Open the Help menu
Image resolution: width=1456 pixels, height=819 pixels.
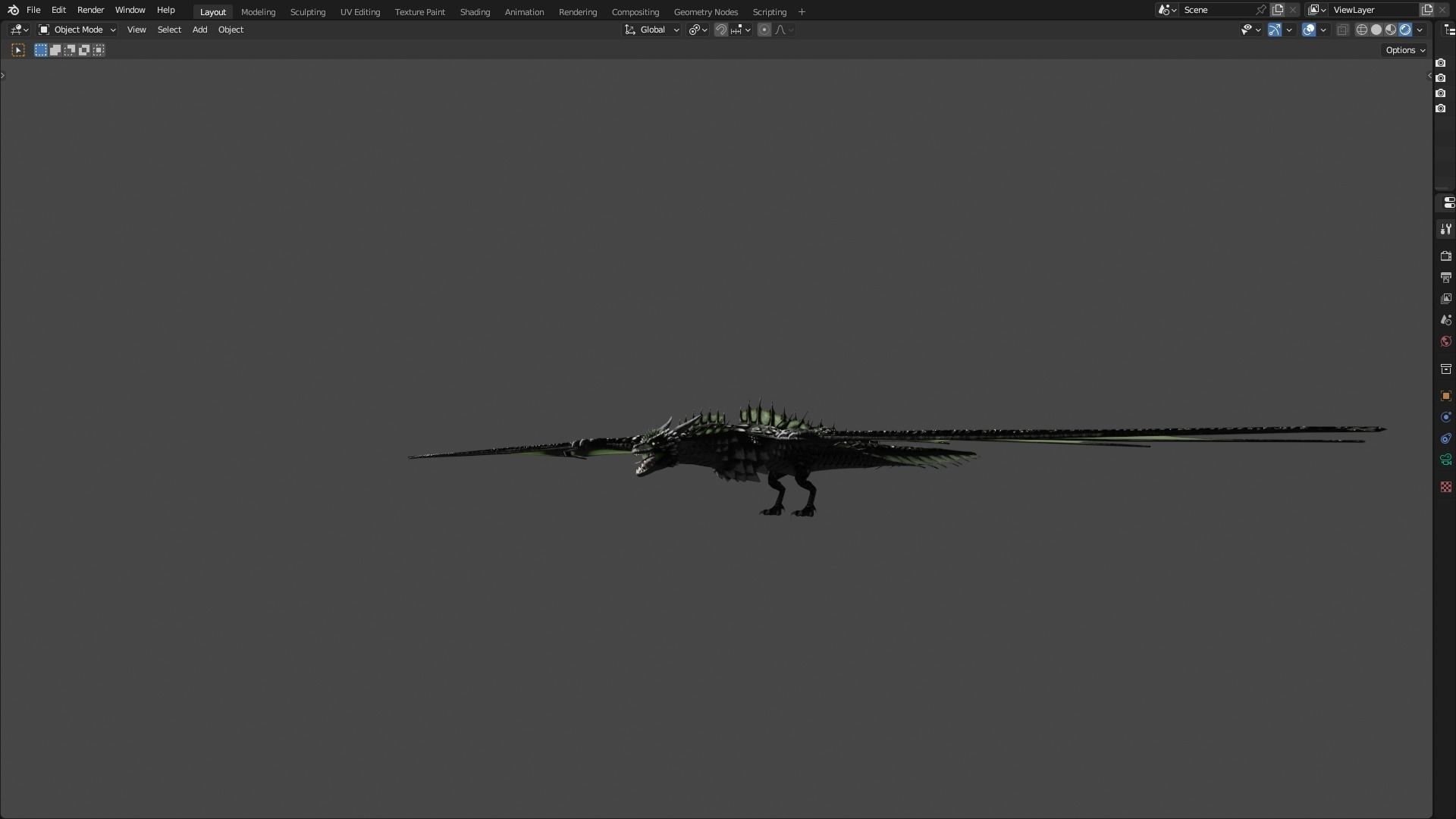click(x=165, y=10)
